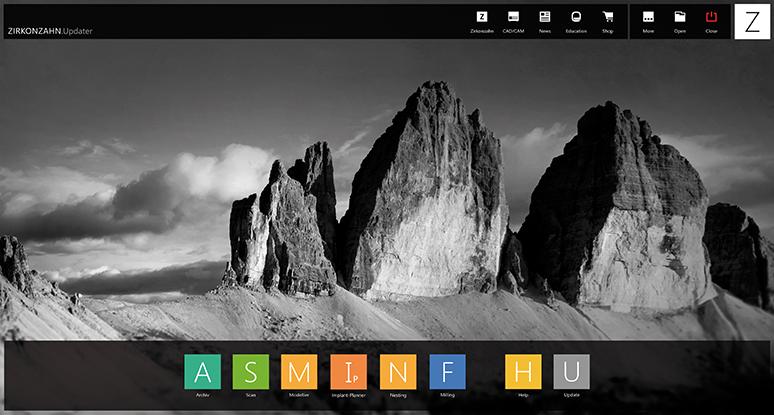Go to the Education icon

pos(576,17)
